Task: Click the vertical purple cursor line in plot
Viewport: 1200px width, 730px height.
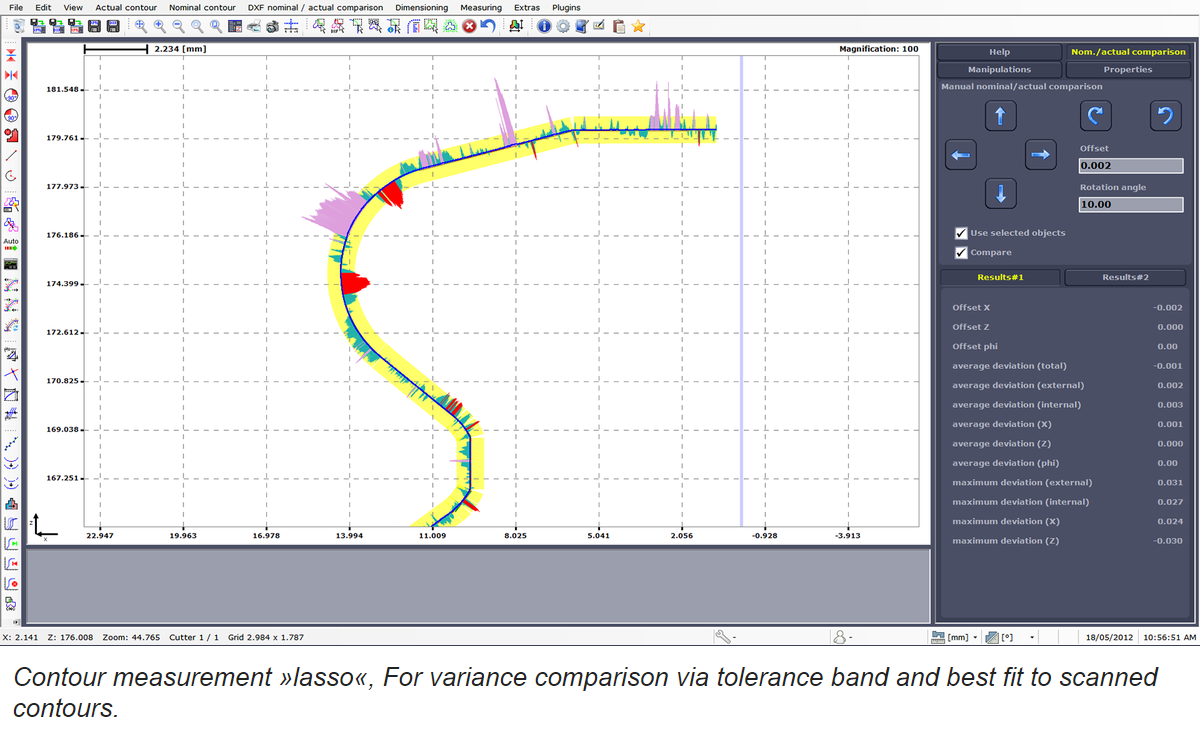Action: point(741,290)
